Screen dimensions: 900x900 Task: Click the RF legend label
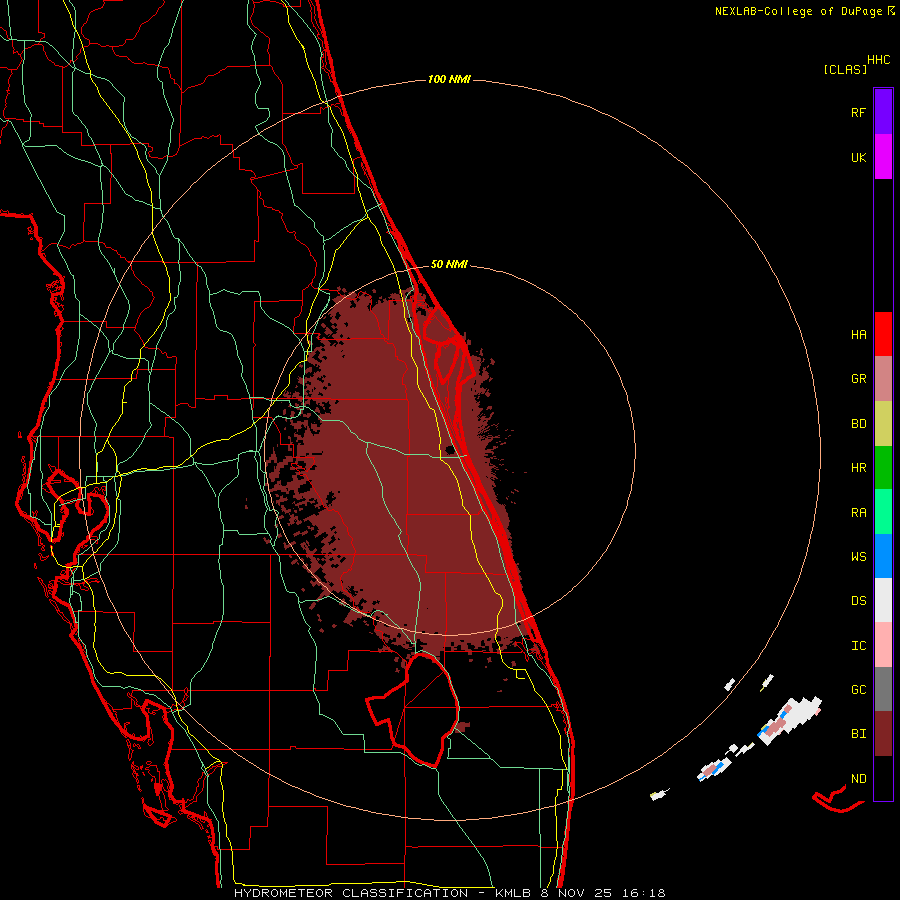coord(858,113)
